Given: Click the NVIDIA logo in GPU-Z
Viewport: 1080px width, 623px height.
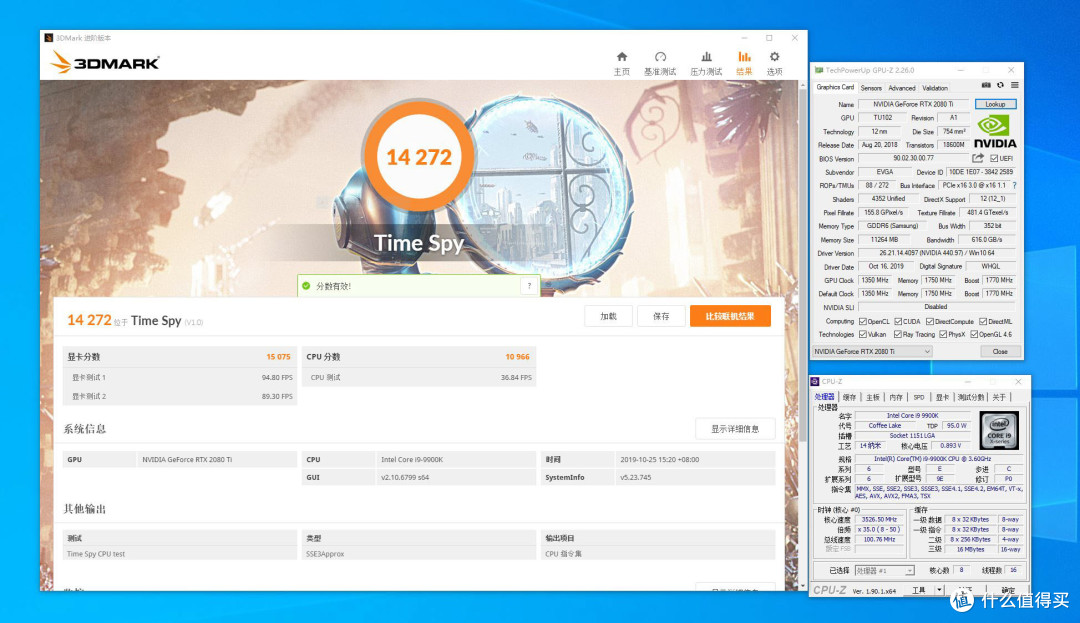Looking at the screenshot, I should [995, 131].
